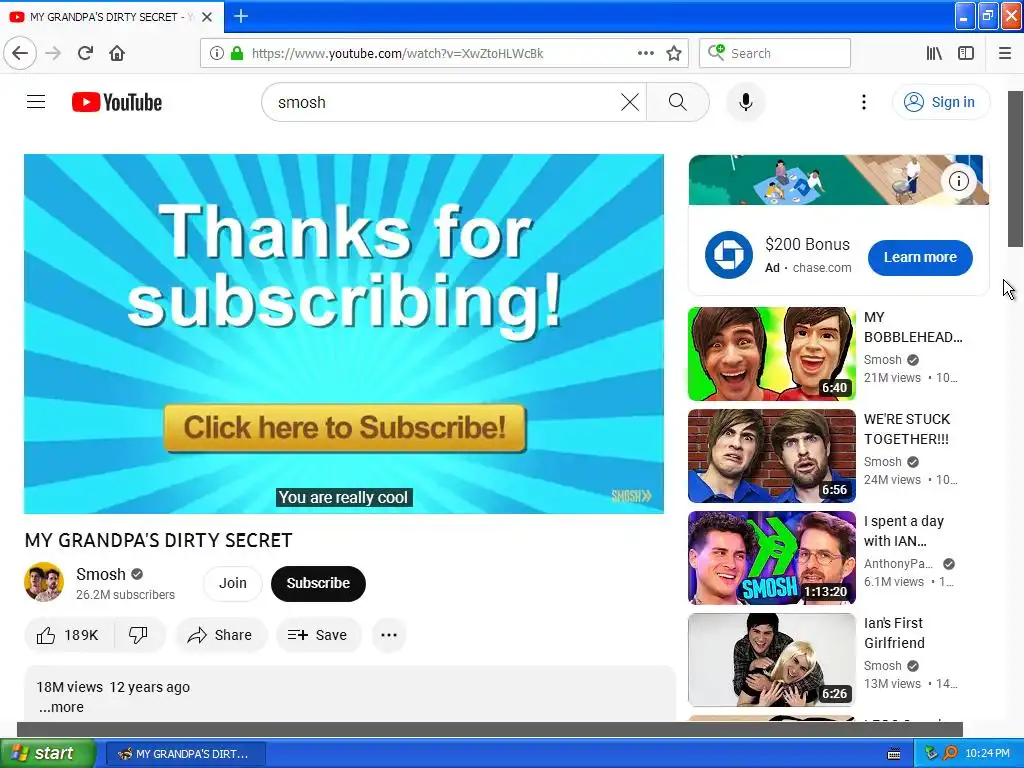Click WE'RE STUCK TOGETHER!!! title text
The image size is (1024, 768).
point(906,429)
